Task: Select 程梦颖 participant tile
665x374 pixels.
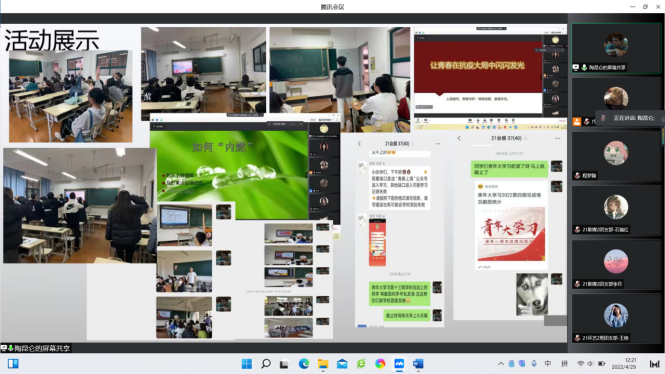Action: (616, 156)
